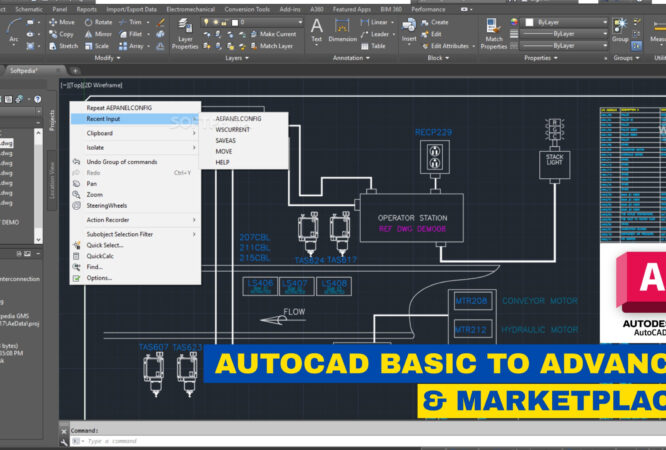Open the Array tool
Screen dimensions: 666x450
pyautogui.click(x=131, y=46)
